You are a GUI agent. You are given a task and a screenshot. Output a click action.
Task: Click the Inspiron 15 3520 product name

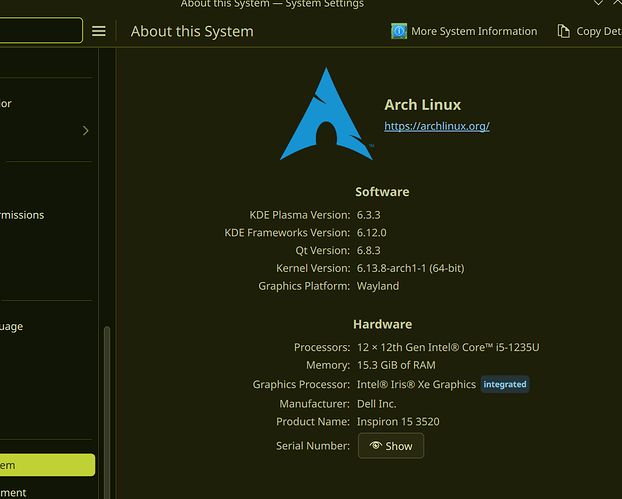click(x=398, y=422)
